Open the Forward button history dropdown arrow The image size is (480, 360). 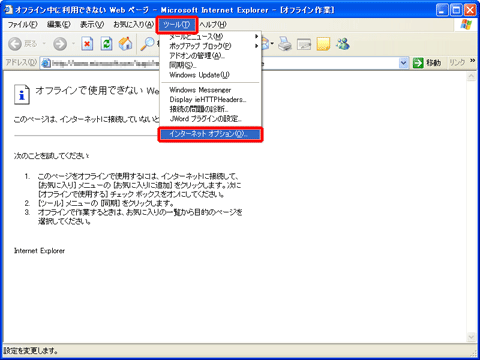[x=74, y=44]
